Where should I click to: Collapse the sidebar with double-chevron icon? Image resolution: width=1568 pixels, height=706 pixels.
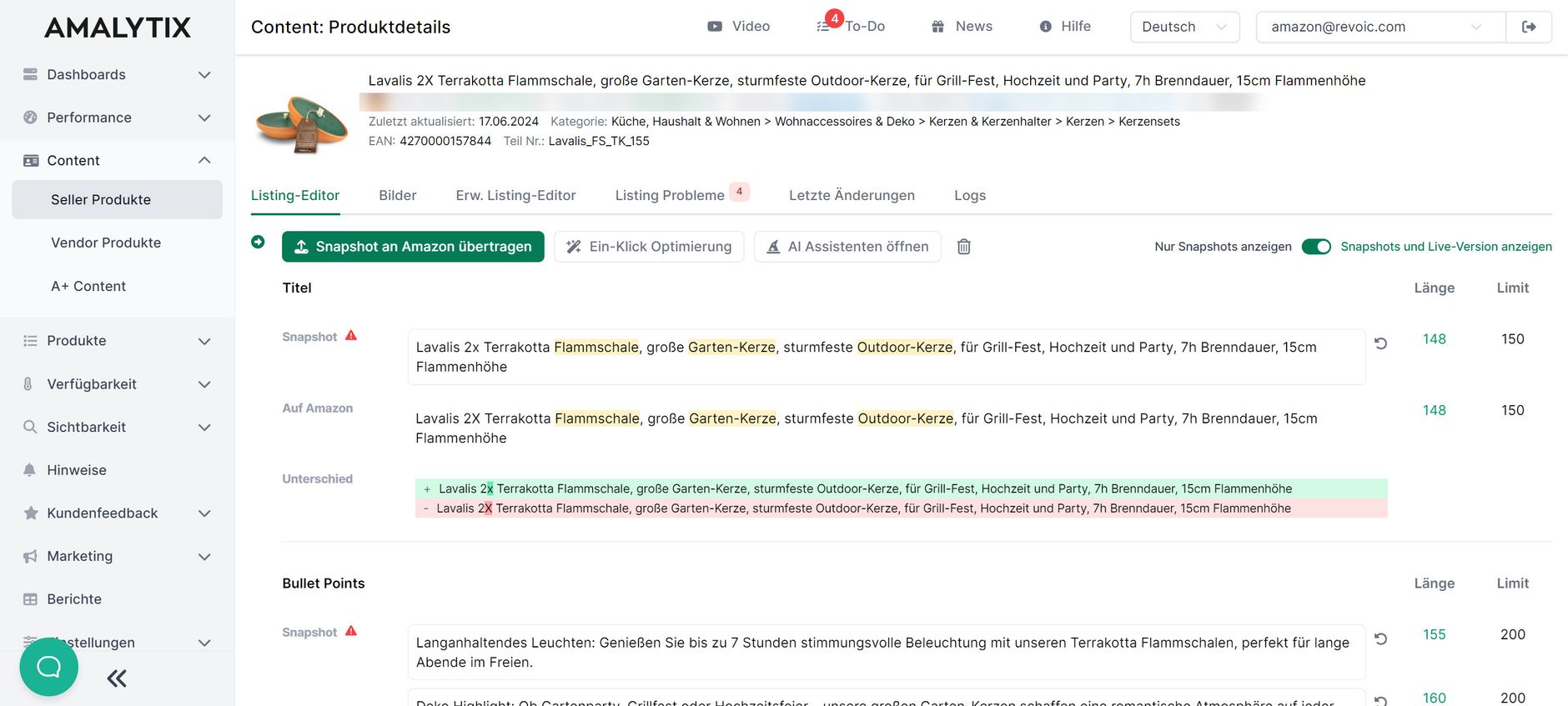click(x=117, y=678)
